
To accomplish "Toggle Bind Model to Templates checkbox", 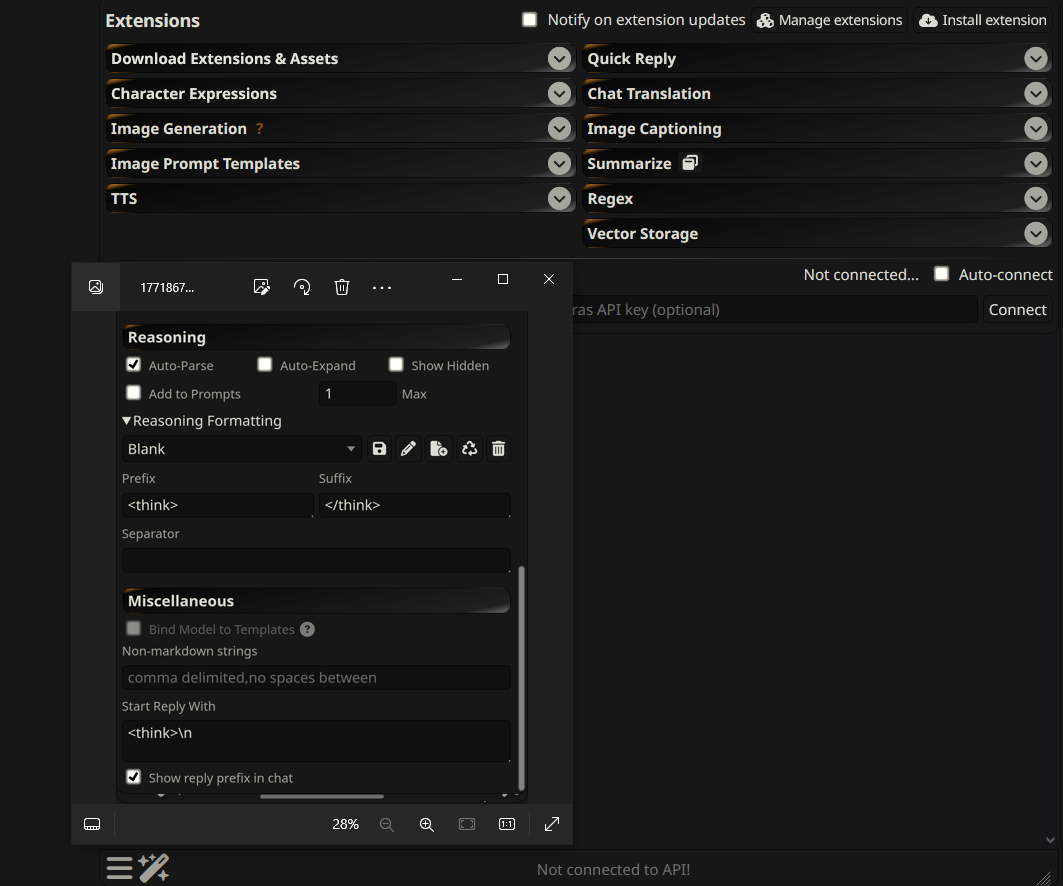I will 134,628.
